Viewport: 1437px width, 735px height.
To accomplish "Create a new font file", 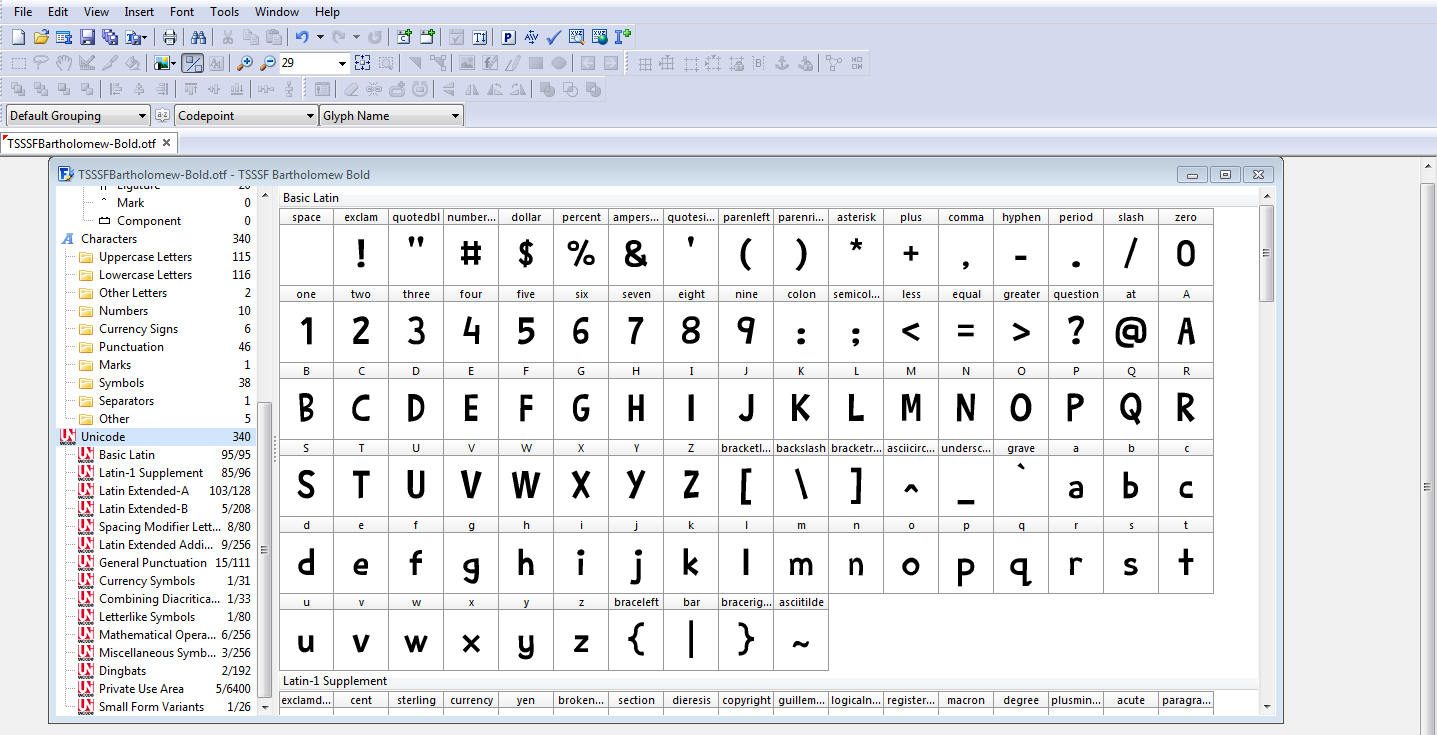I will [x=18, y=37].
